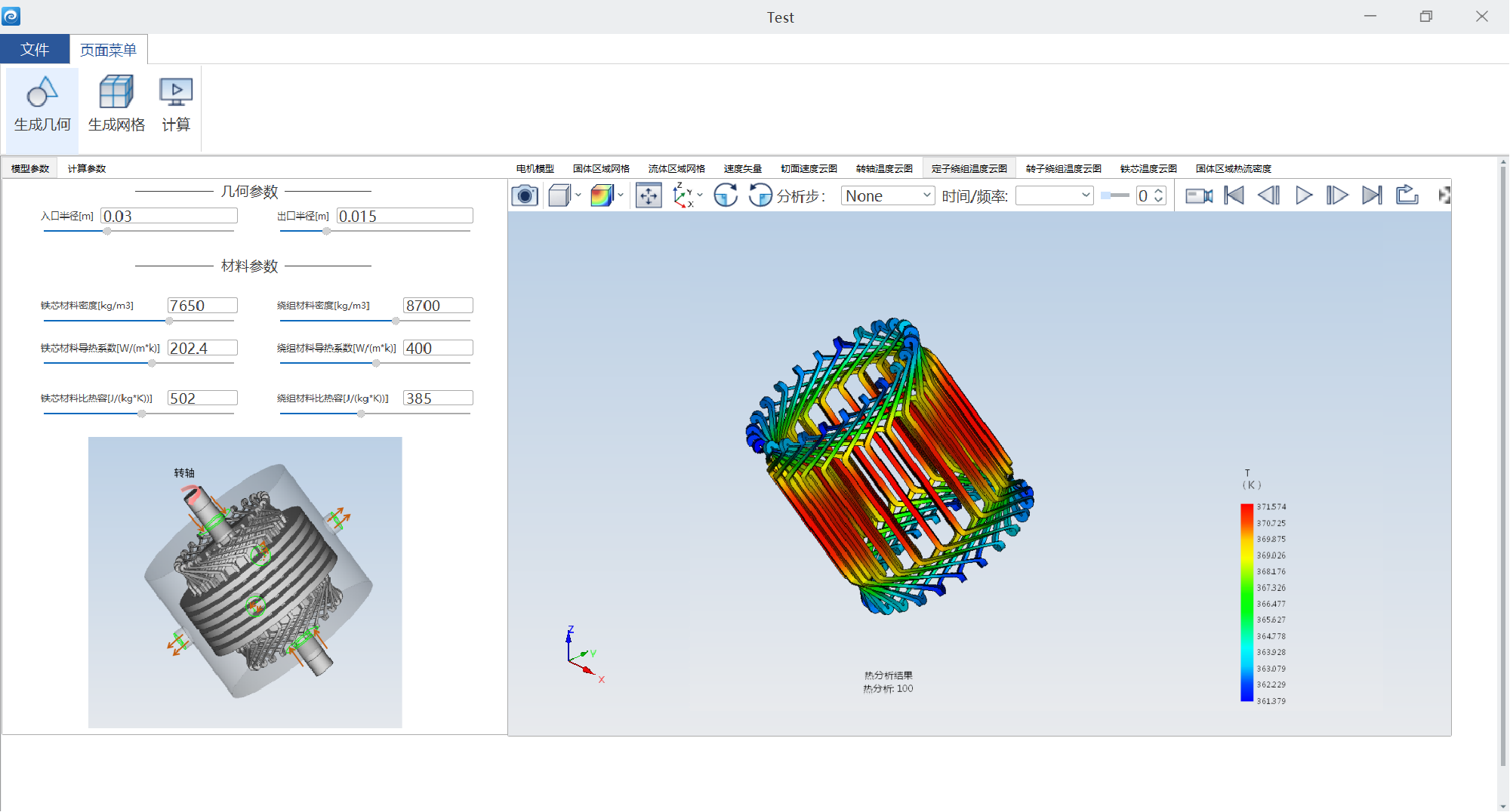Click the 出口半径 input field

coord(405,217)
